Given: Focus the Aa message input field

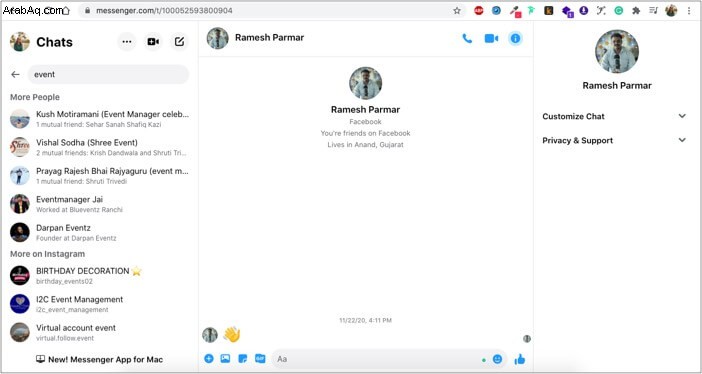Looking at the screenshot, I should click(378, 359).
